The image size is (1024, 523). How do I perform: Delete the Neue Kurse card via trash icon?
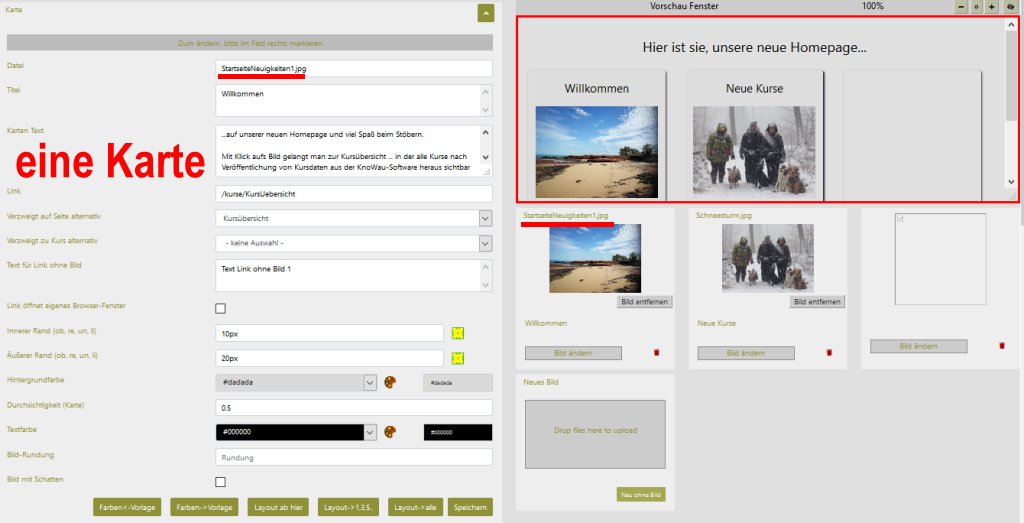pyautogui.click(x=829, y=352)
